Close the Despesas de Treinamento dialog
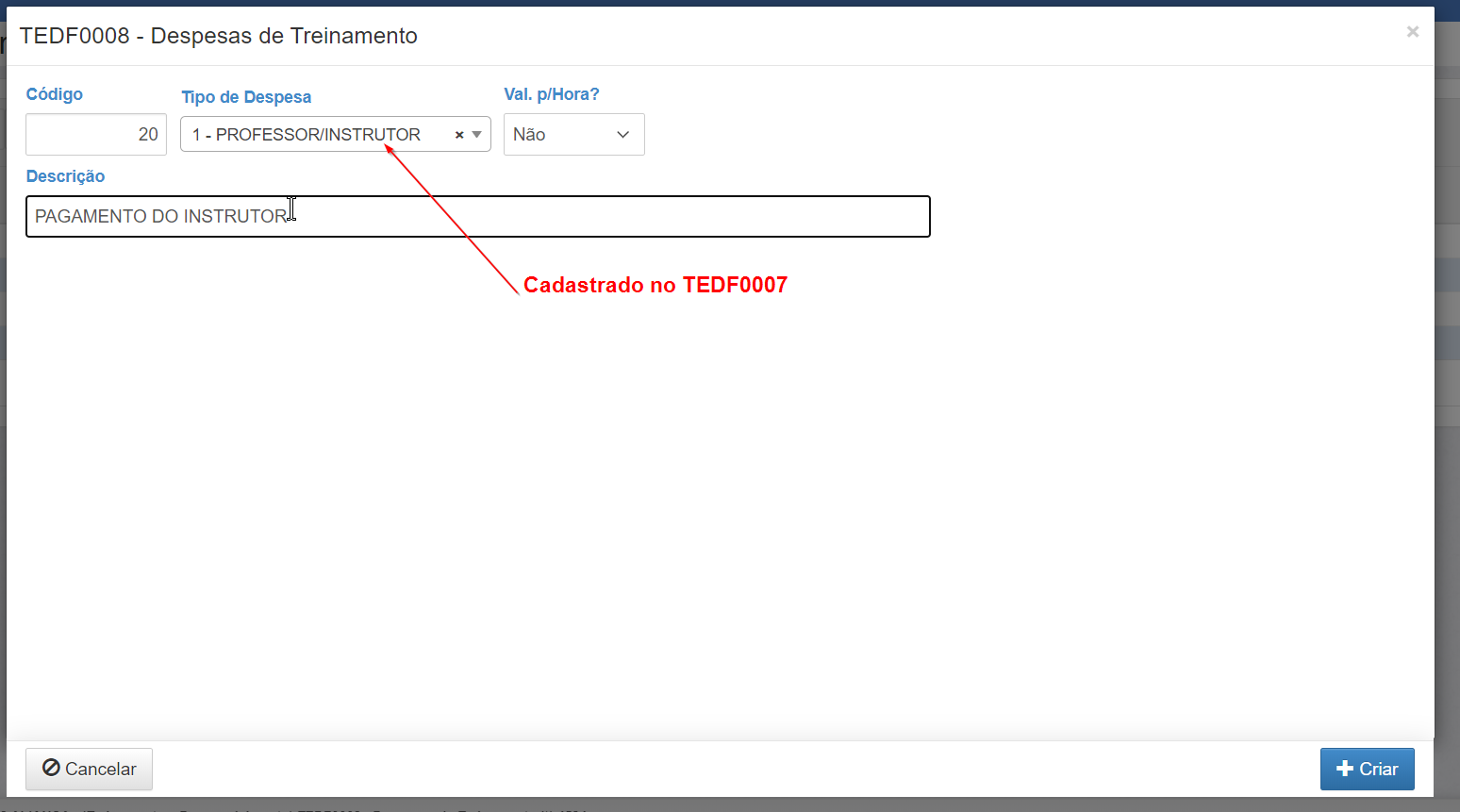 coord(1412,32)
